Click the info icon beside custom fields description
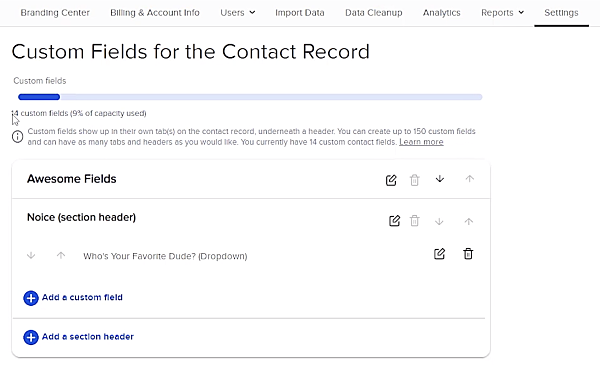This screenshot has height=365, width=600. tap(18, 137)
